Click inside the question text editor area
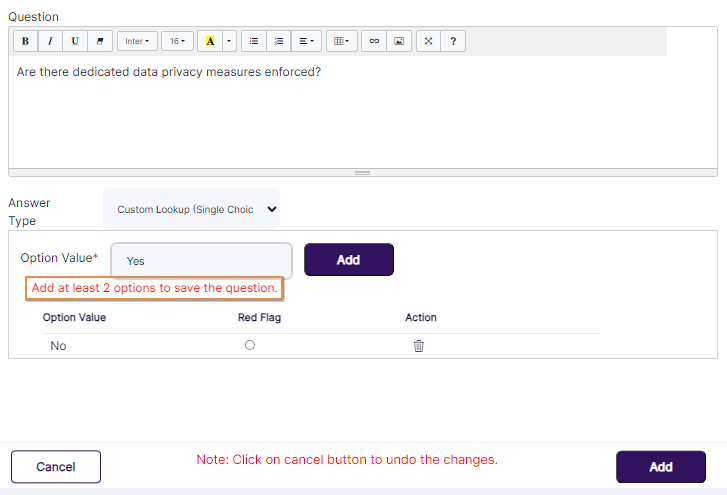This screenshot has width=727, height=495. (x=363, y=112)
